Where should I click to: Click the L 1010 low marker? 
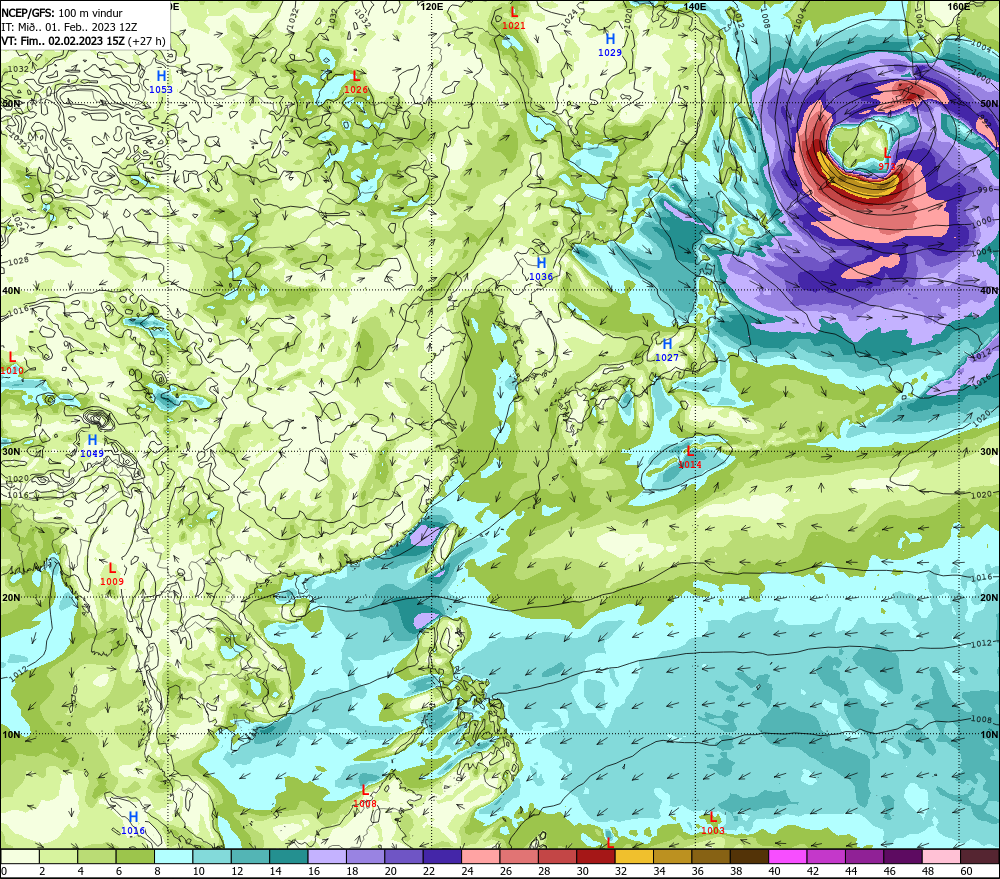tap(11, 363)
